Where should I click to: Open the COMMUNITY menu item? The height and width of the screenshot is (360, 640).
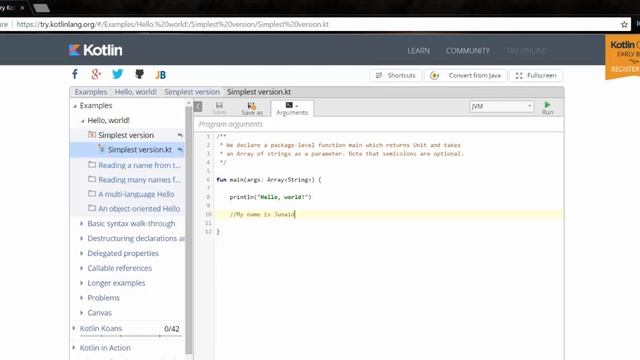click(468, 51)
